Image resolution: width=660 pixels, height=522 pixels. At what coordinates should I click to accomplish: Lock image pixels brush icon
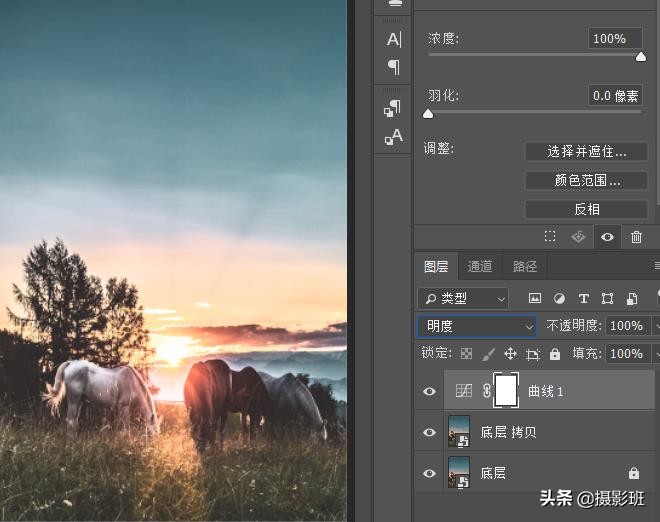[488, 354]
